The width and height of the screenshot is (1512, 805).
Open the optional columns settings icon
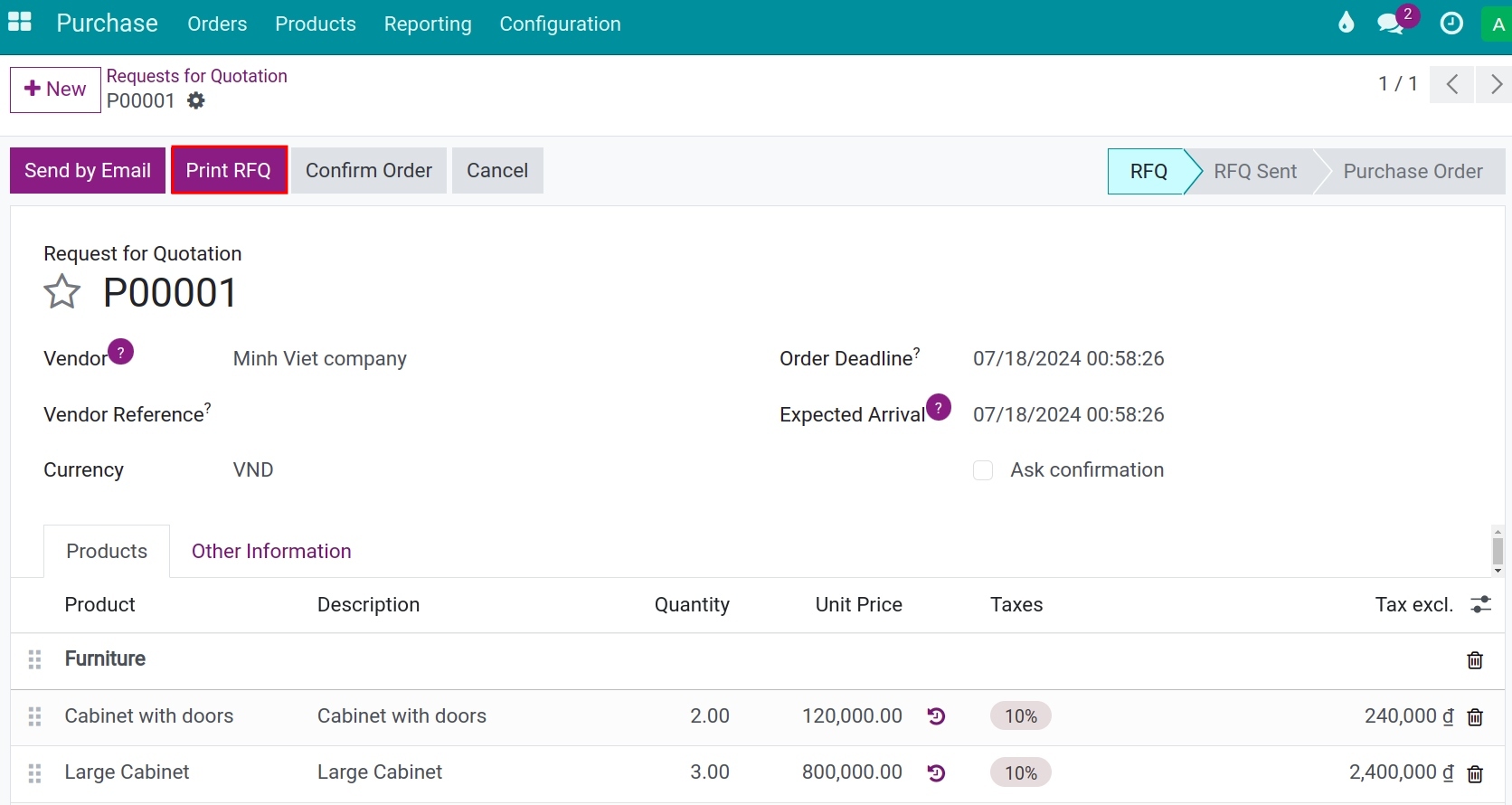[x=1480, y=604]
